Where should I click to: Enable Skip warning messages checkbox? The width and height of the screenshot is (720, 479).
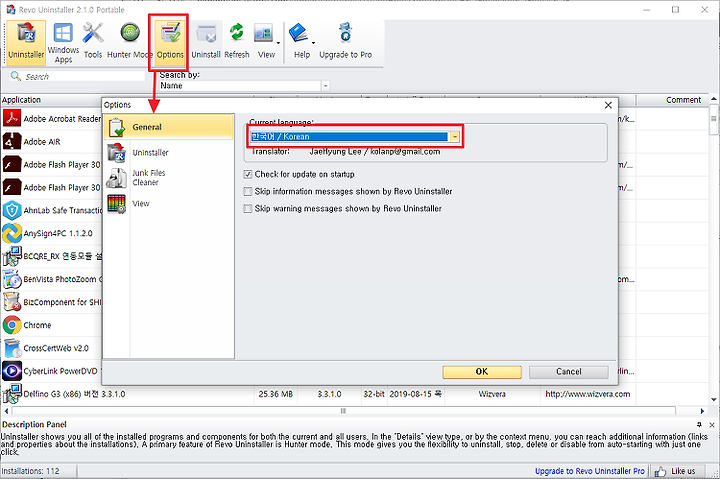click(x=248, y=209)
